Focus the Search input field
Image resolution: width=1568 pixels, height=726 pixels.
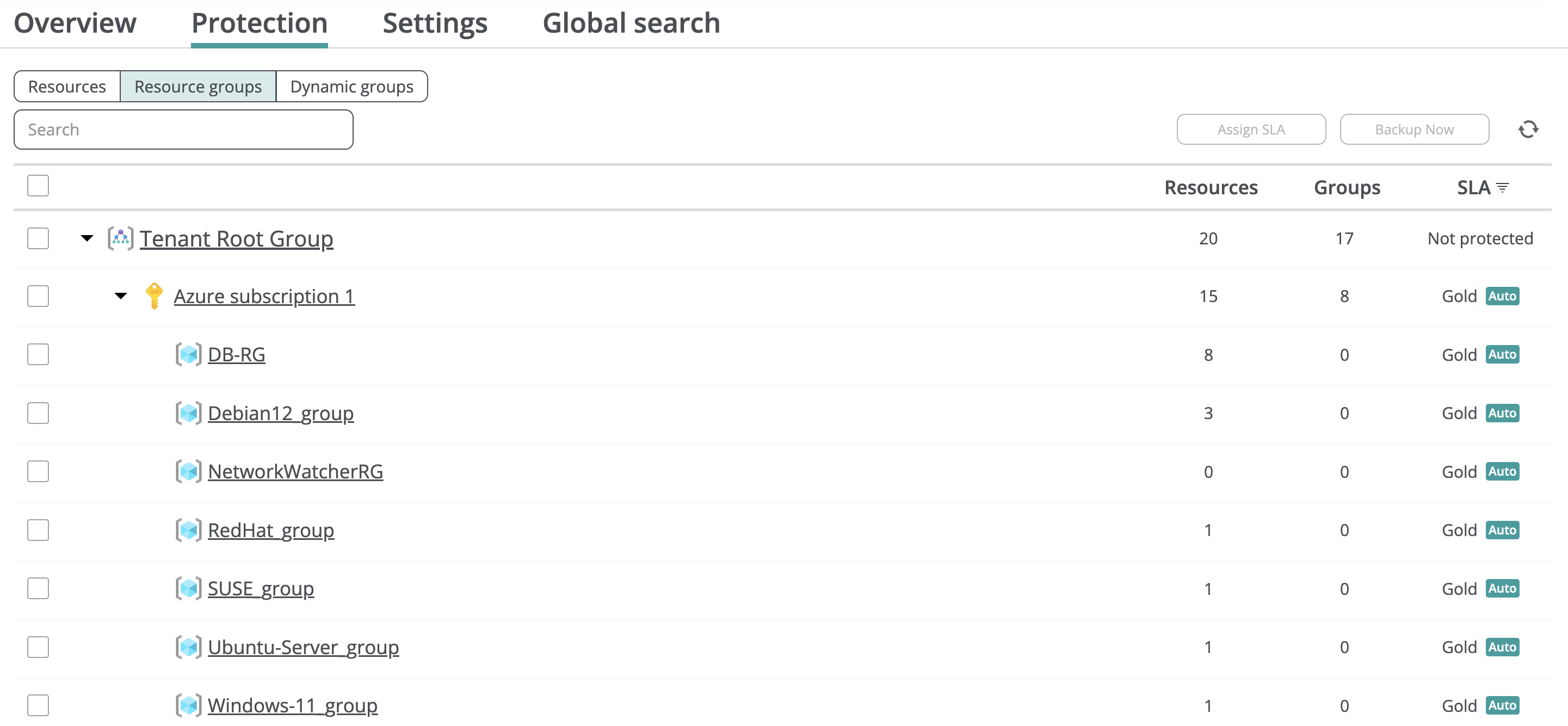coord(183,130)
